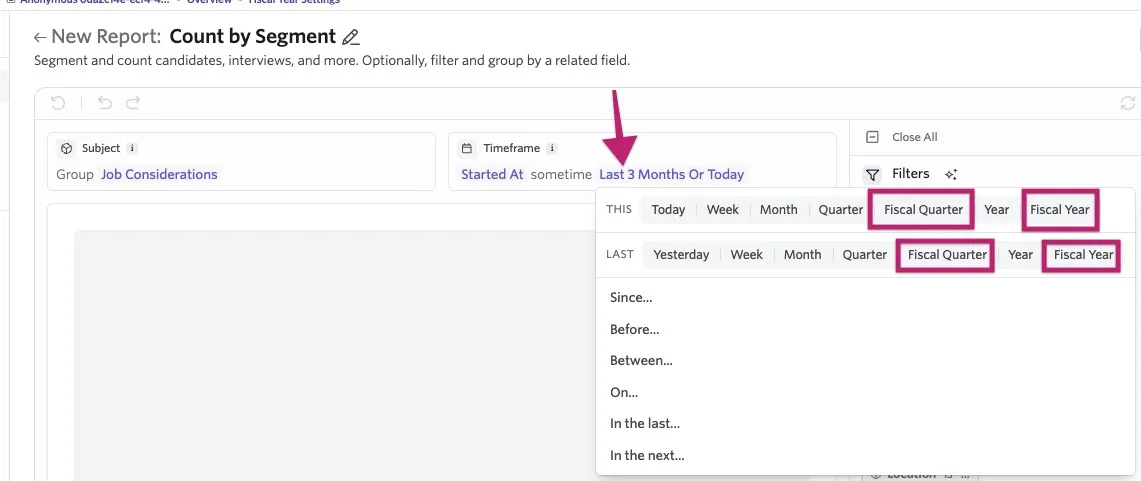Click the Group label in Subject

pos(75,175)
